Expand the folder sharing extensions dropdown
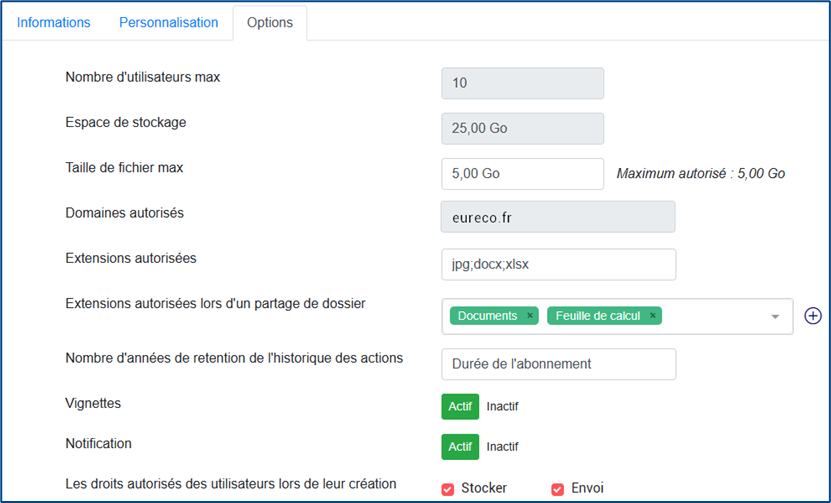 (x=775, y=316)
